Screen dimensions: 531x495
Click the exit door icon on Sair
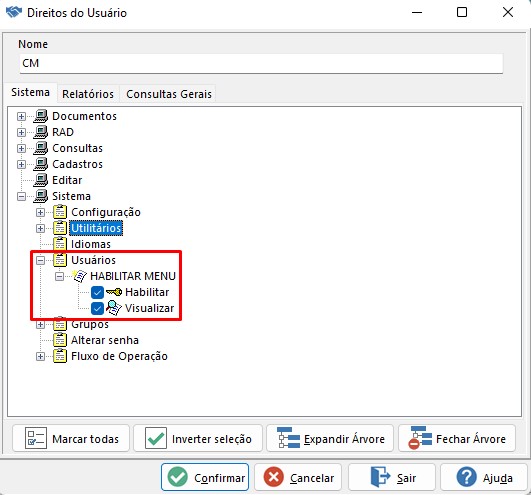pyautogui.click(x=380, y=477)
